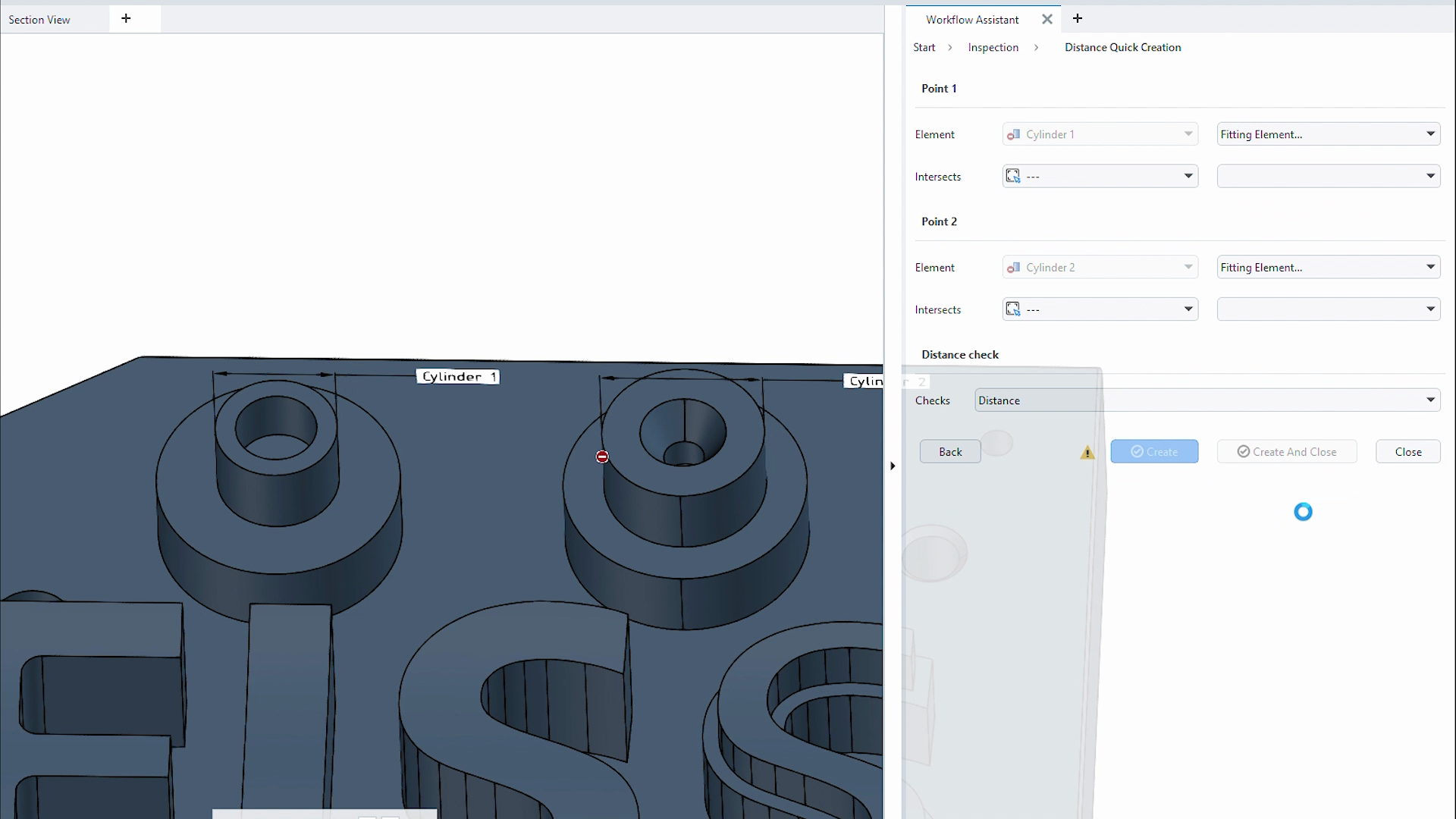The image size is (1456, 819).
Task: Close the Workflow Assistant tab
Action: pos(1046,20)
